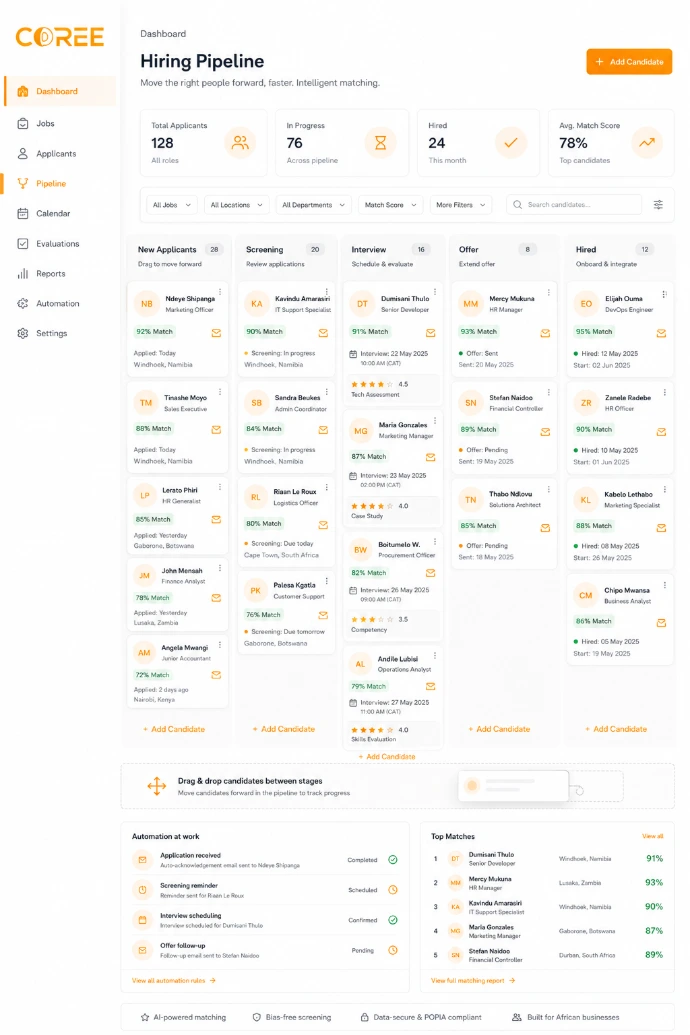The width and height of the screenshot is (690, 1035).
Task: Click Screening reminder scheduled clock icon
Action: pos(393,890)
